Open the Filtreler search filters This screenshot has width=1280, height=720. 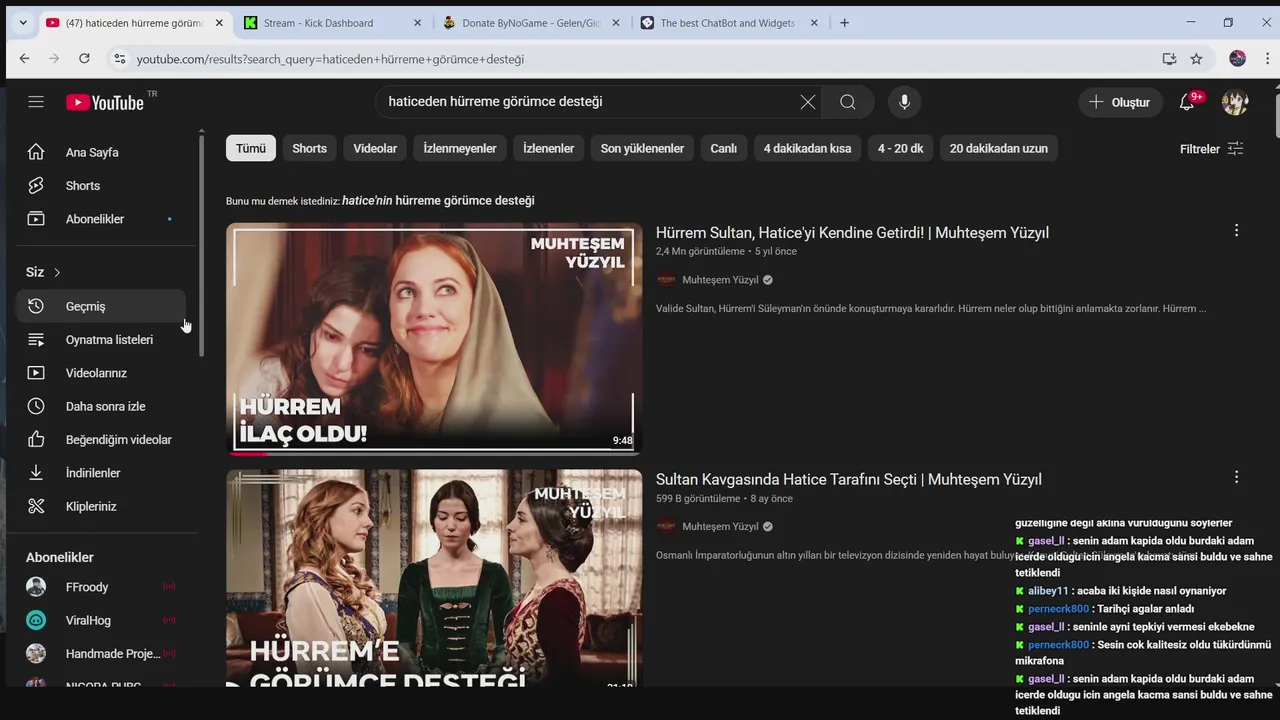(1211, 149)
